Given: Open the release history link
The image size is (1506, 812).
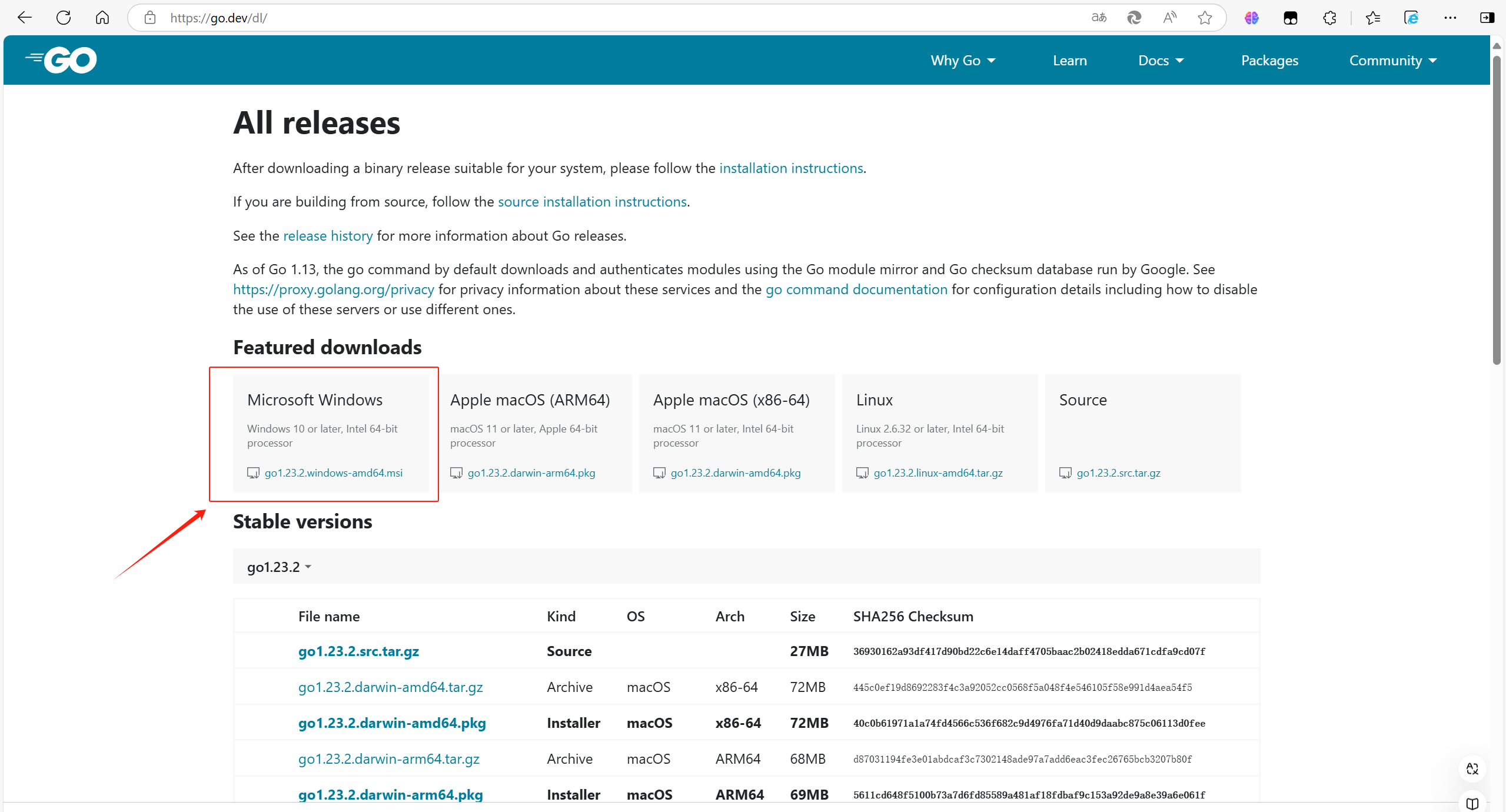Looking at the screenshot, I should pyautogui.click(x=328, y=236).
